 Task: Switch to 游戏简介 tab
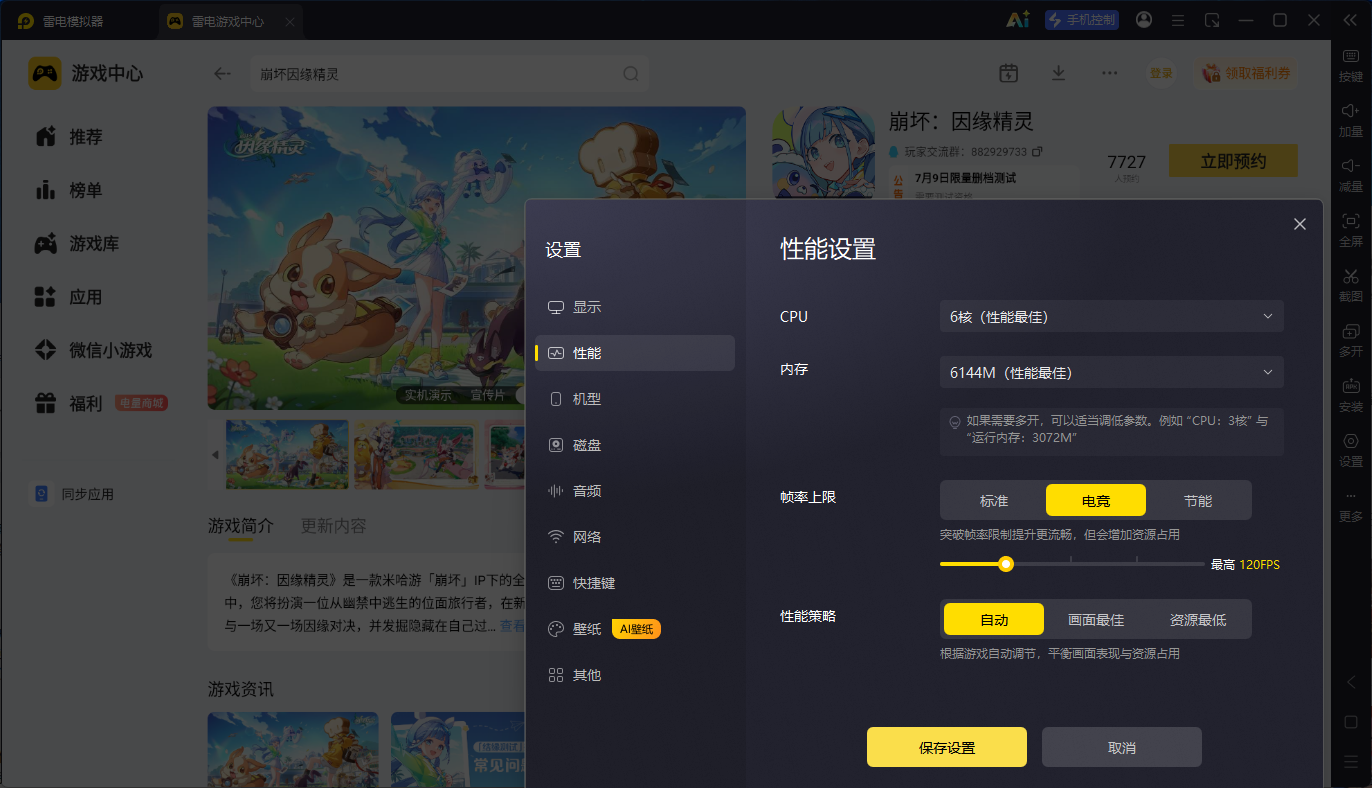241,526
